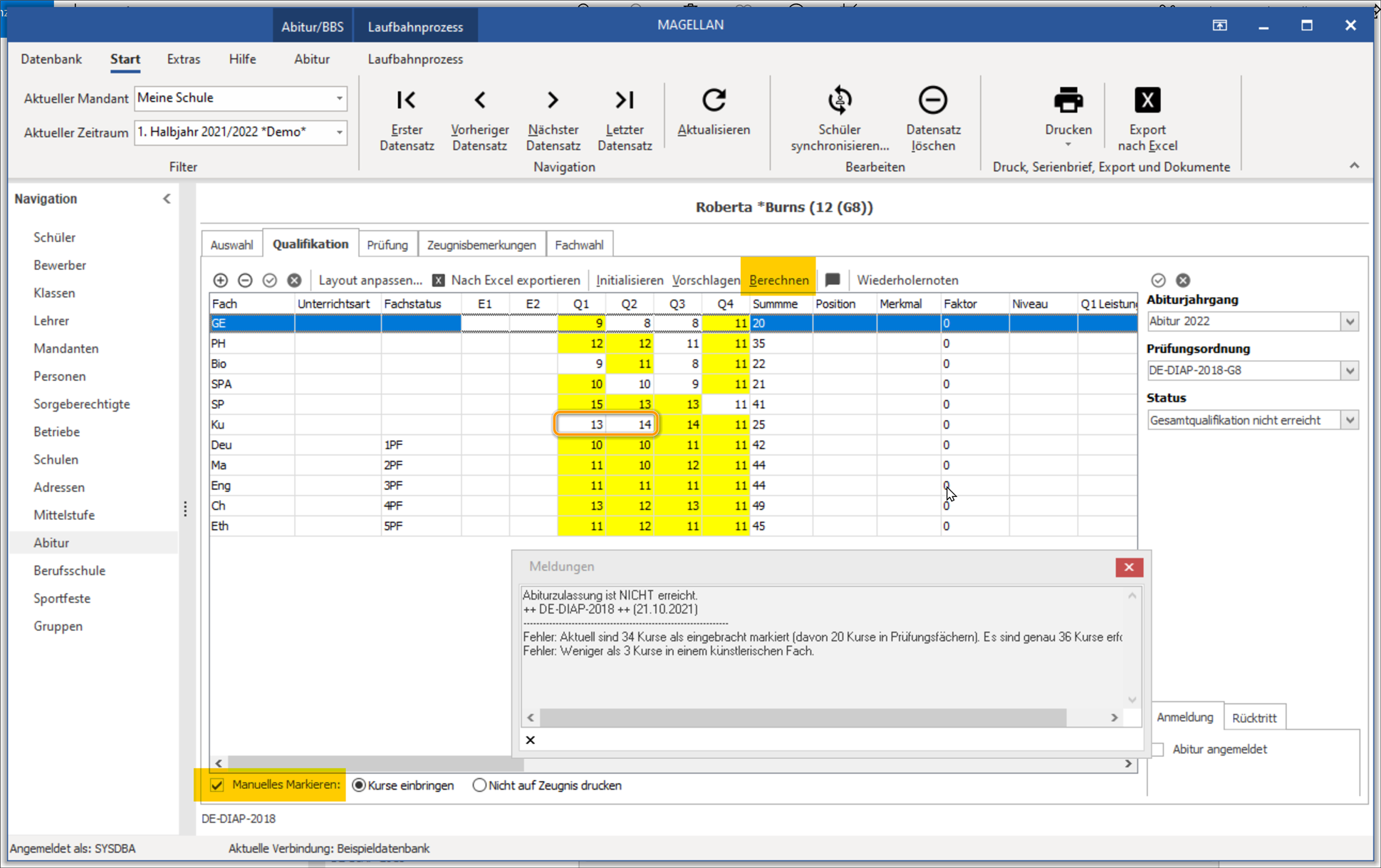
Task: Switch to the Rücktritt tab
Action: click(1254, 718)
